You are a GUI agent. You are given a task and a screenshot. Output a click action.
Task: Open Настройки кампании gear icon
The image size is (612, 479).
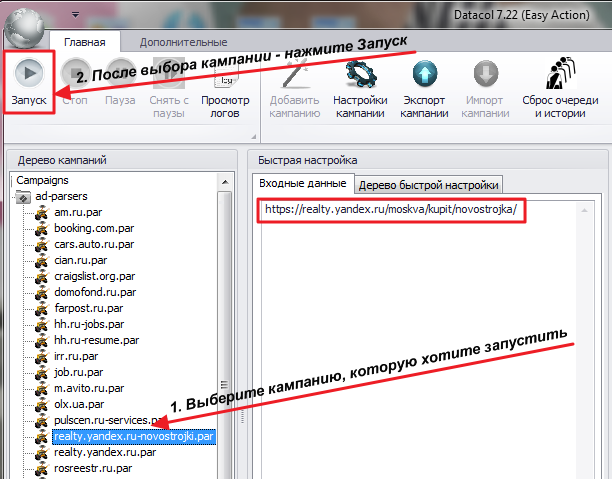pos(360,73)
